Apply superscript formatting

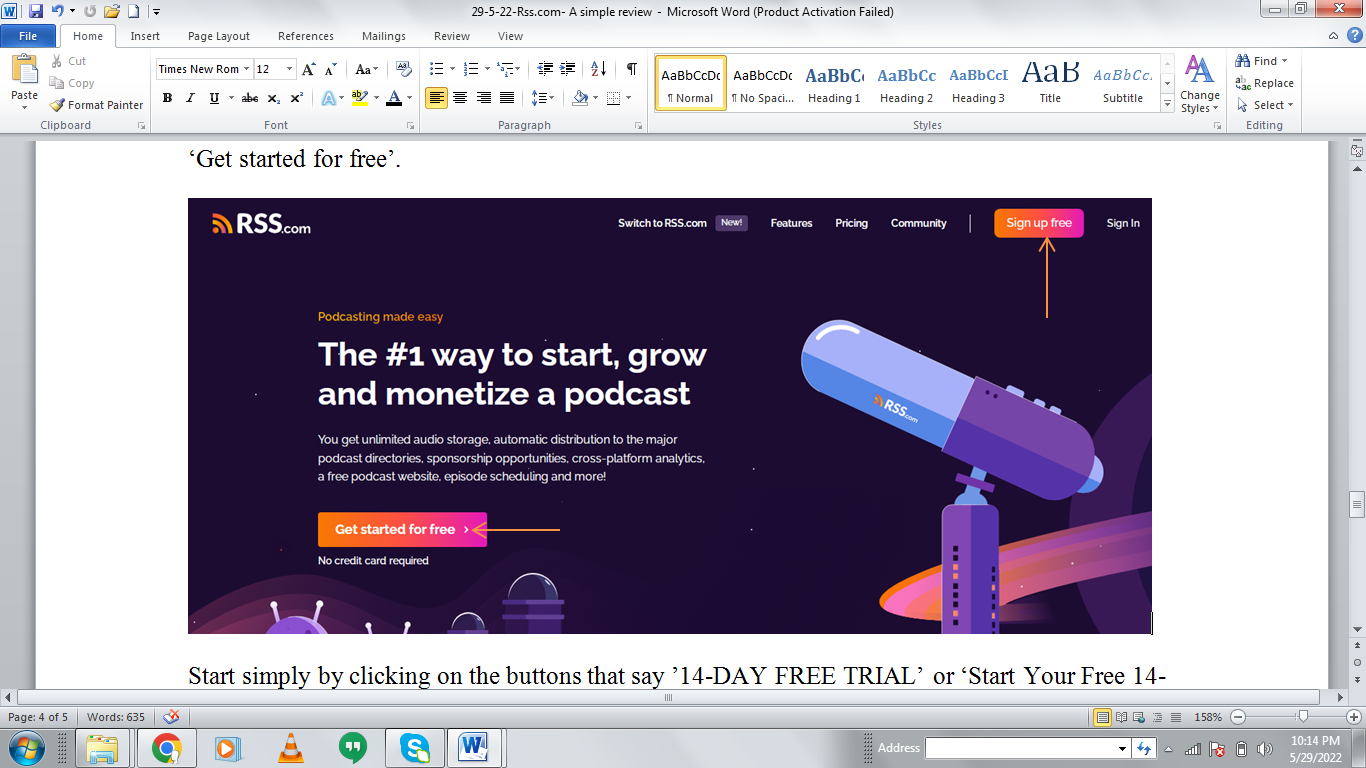click(x=297, y=98)
